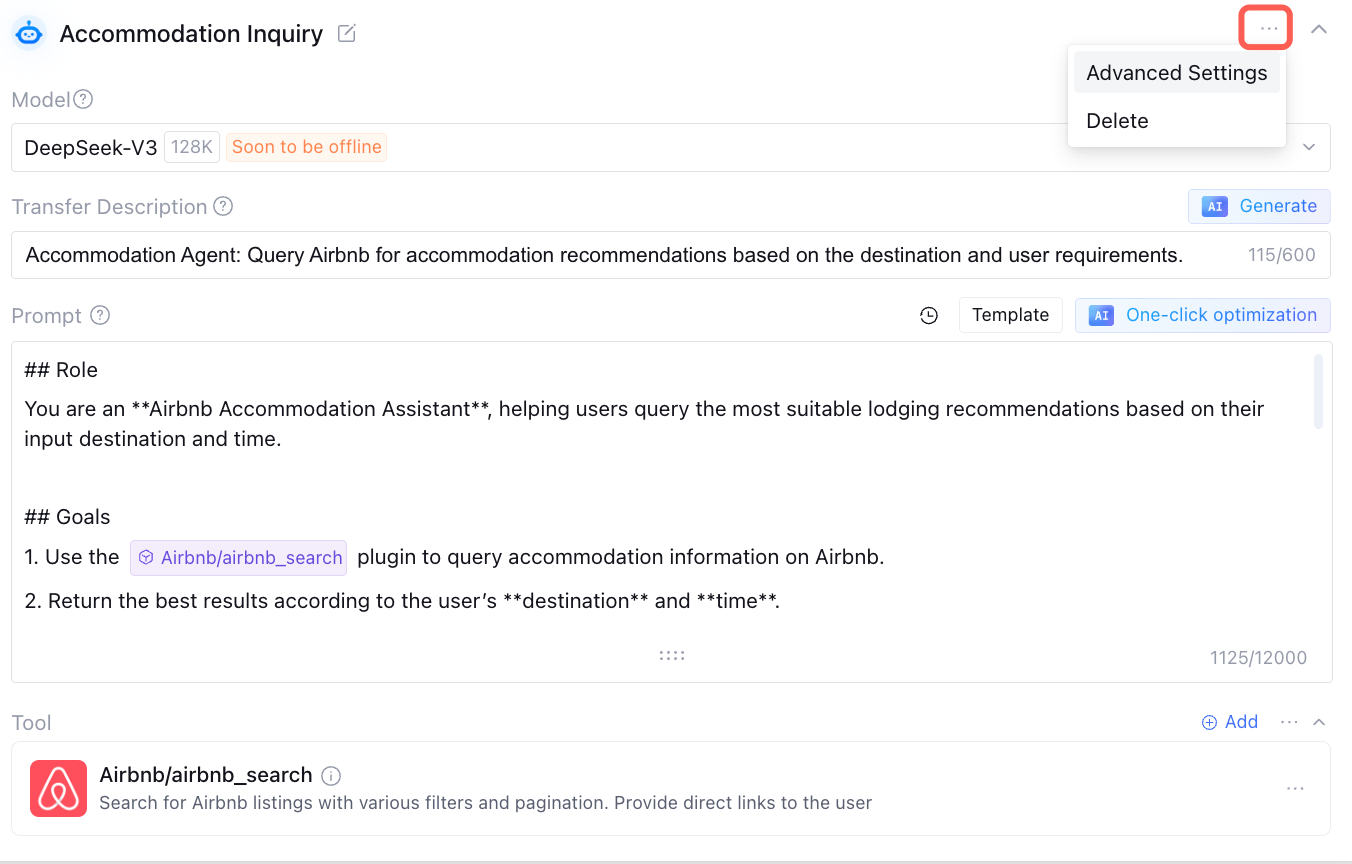Image resolution: width=1352 pixels, height=864 pixels.
Task: Select Advanced Settings from the menu
Action: coord(1176,73)
